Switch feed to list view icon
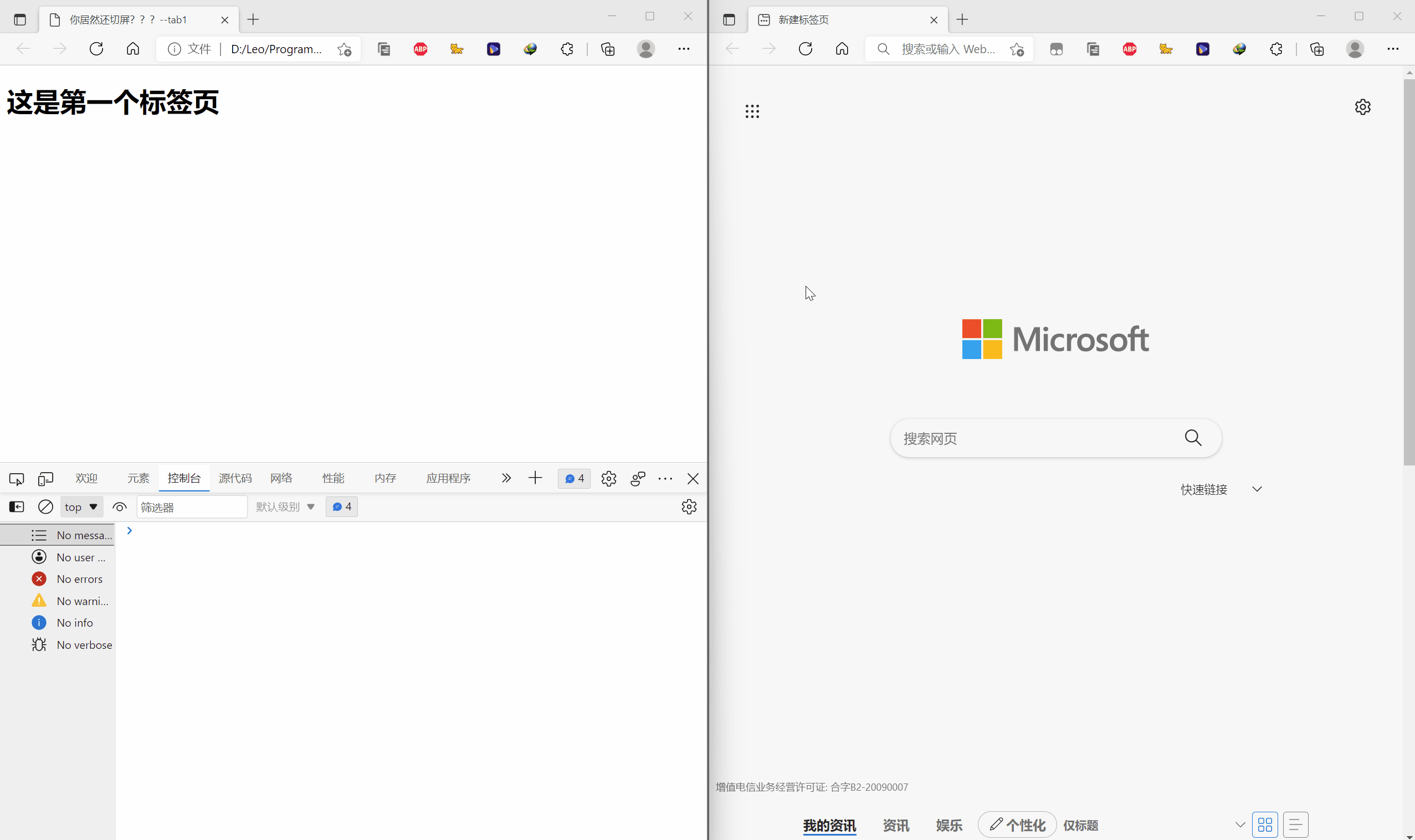The width and height of the screenshot is (1415, 840). (1295, 824)
